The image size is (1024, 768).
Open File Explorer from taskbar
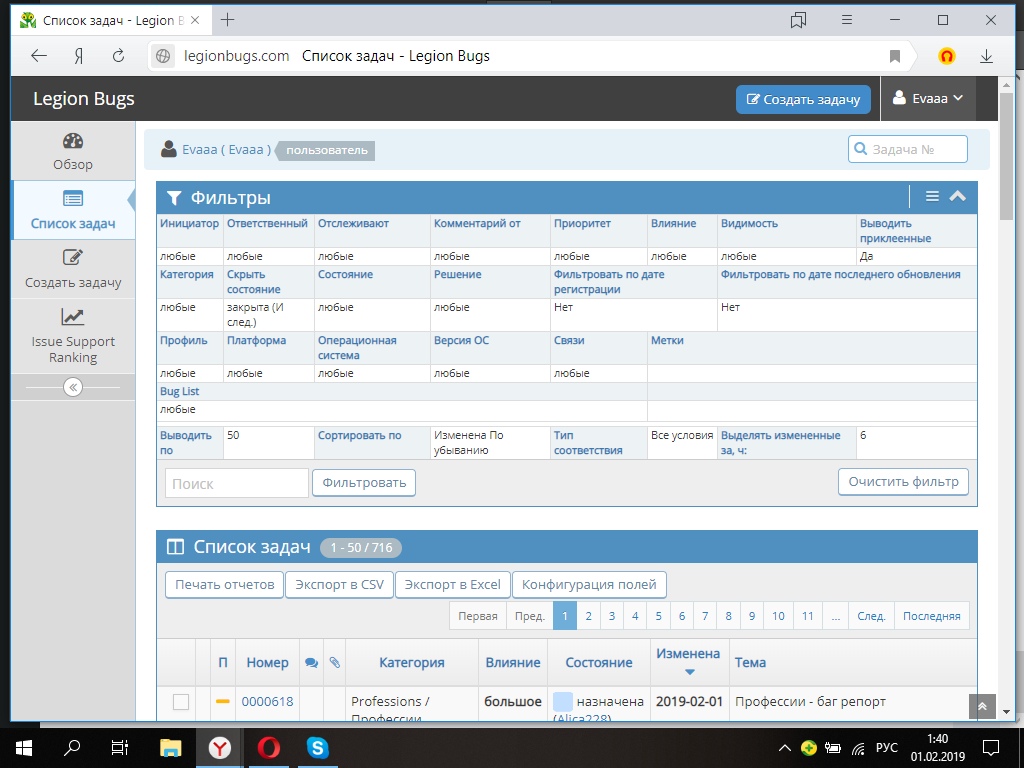pyautogui.click(x=170, y=748)
